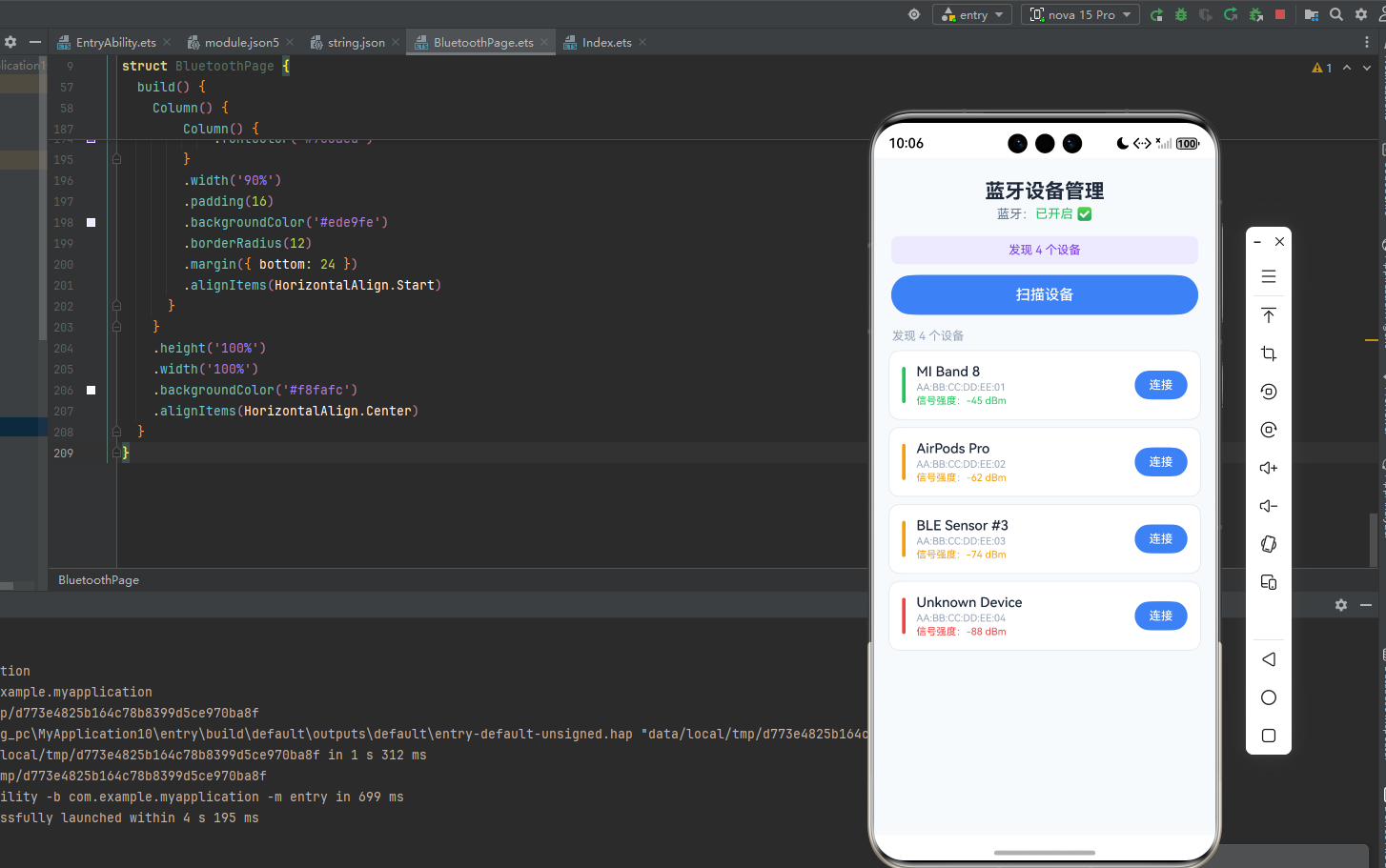Click the project panel settings gear icon
The width and height of the screenshot is (1386, 868).
pyautogui.click(x=10, y=42)
